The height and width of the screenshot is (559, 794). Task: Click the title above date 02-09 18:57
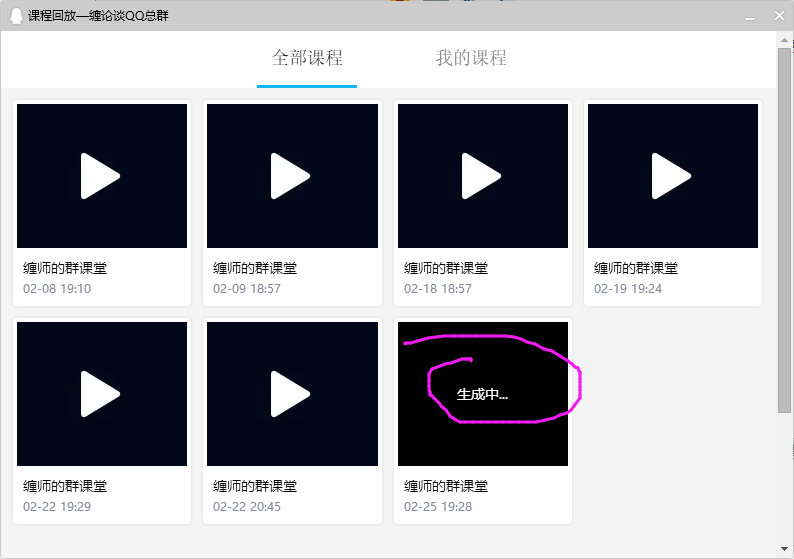click(x=255, y=268)
